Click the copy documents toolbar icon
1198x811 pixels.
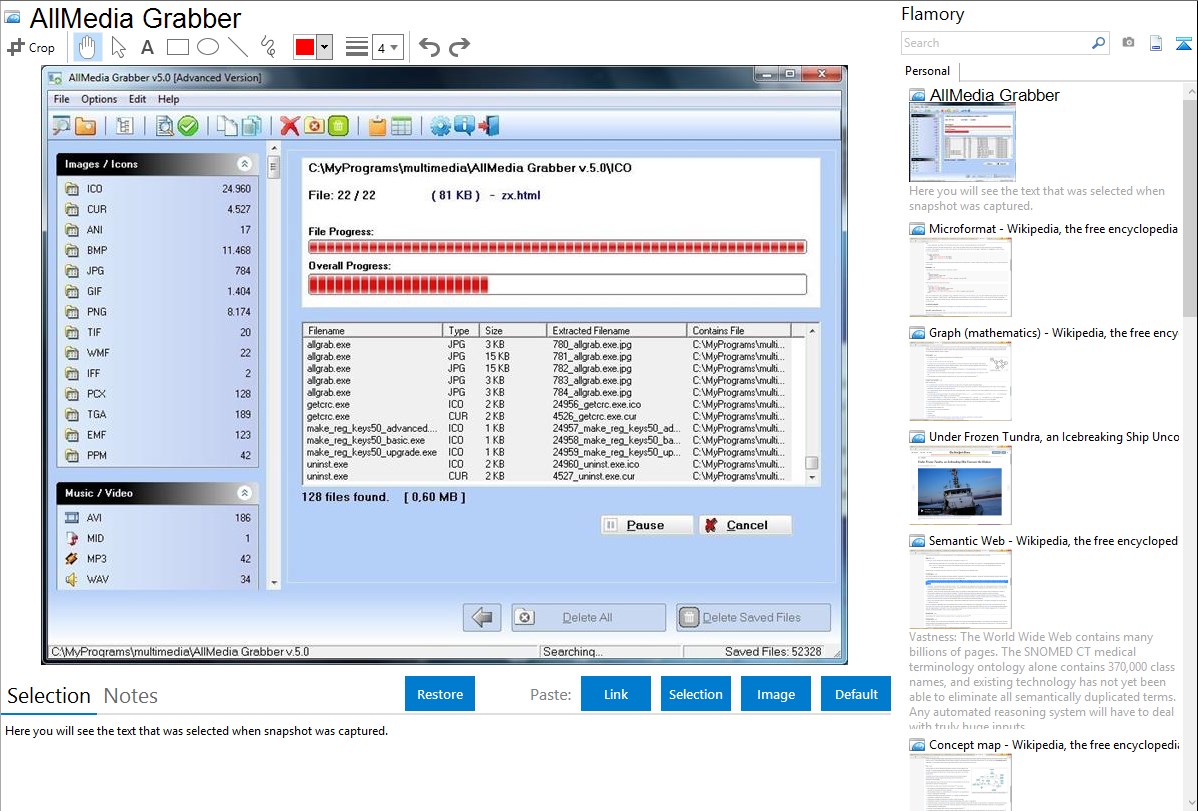227,126
